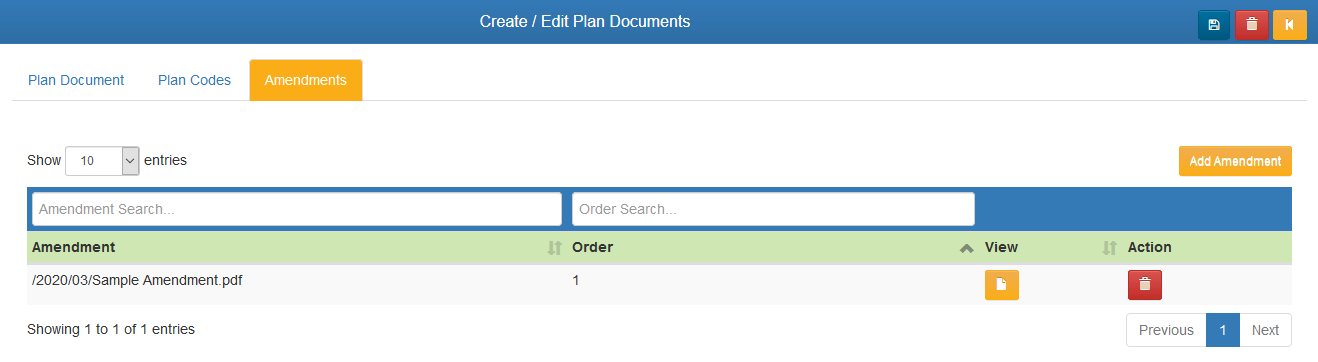Screen dimensions: 1318x362
Task: Switch to the Plan Codes tab
Action: click(x=194, y=80)
